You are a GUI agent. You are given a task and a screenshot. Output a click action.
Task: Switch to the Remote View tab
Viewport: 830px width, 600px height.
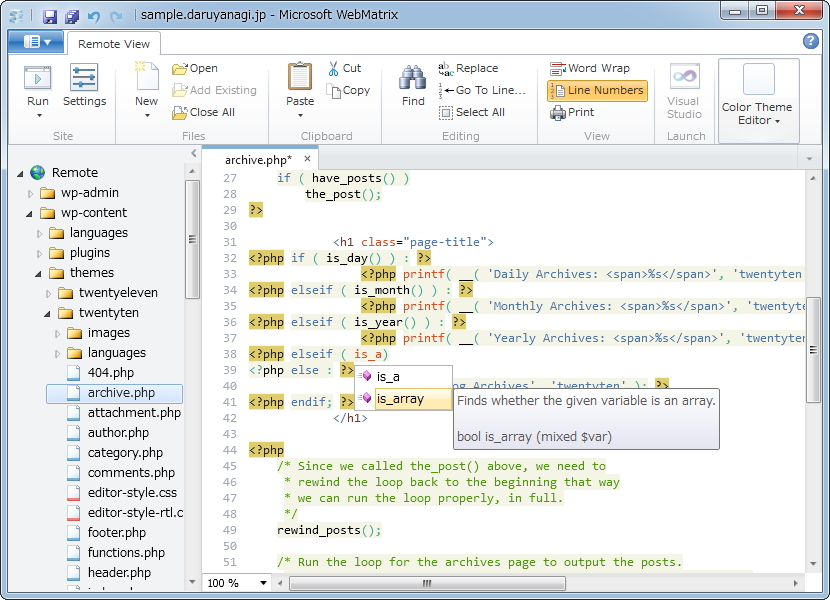point(114,43)
